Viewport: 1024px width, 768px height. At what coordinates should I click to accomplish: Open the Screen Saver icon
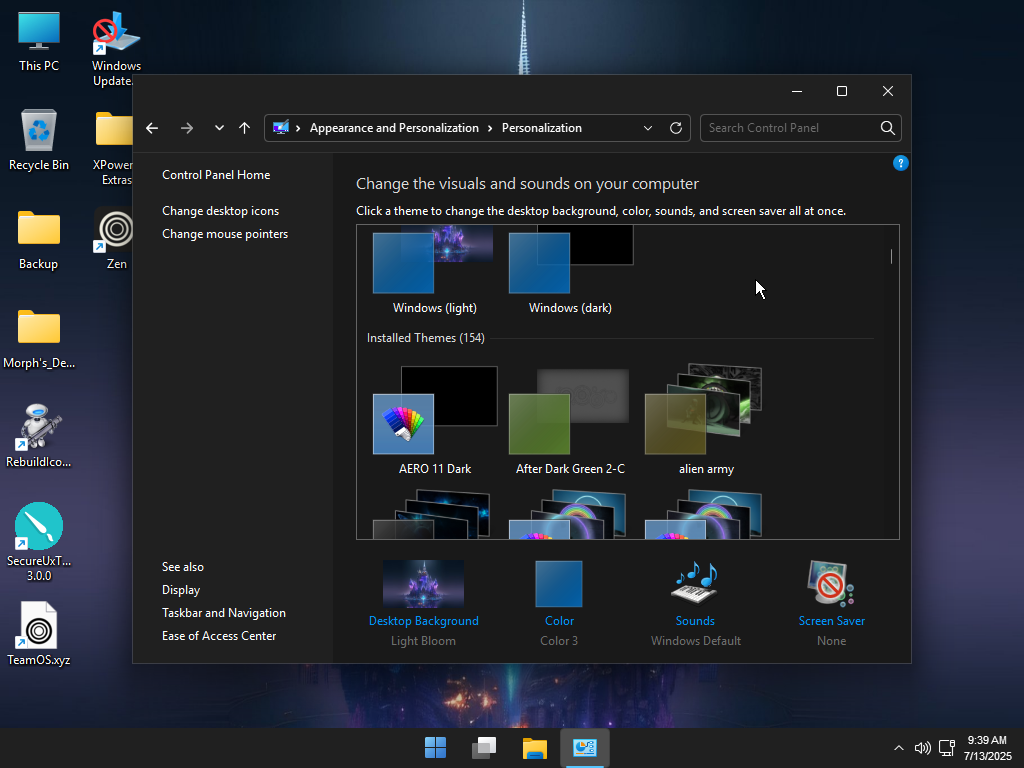831,583
